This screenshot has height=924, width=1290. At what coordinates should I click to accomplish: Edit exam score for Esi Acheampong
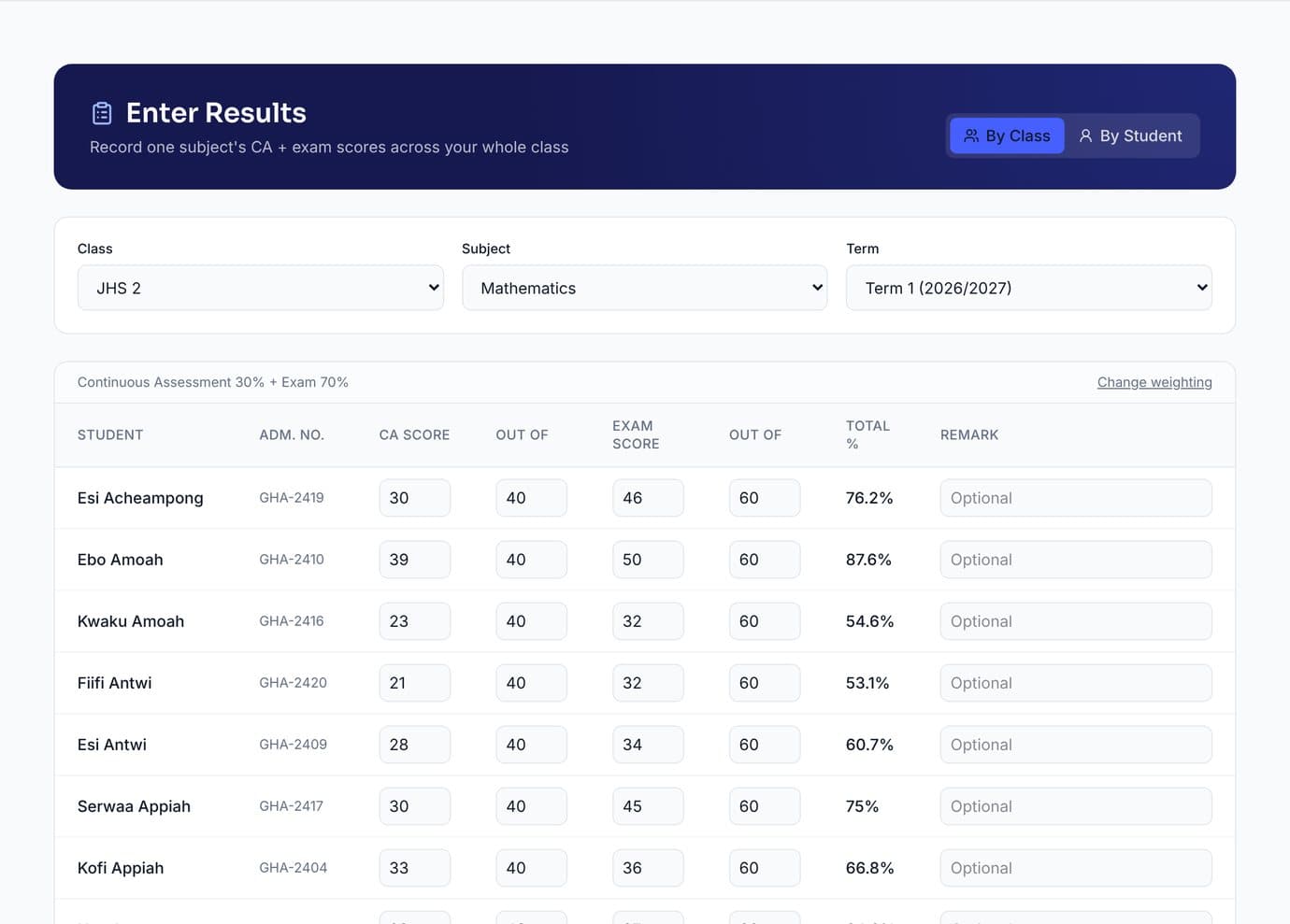click(648, 498)
